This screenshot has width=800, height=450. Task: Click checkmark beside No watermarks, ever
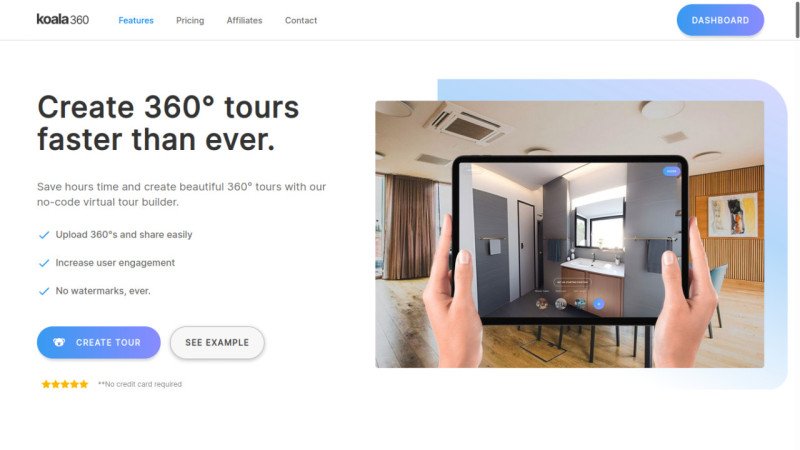pos(44,291)
